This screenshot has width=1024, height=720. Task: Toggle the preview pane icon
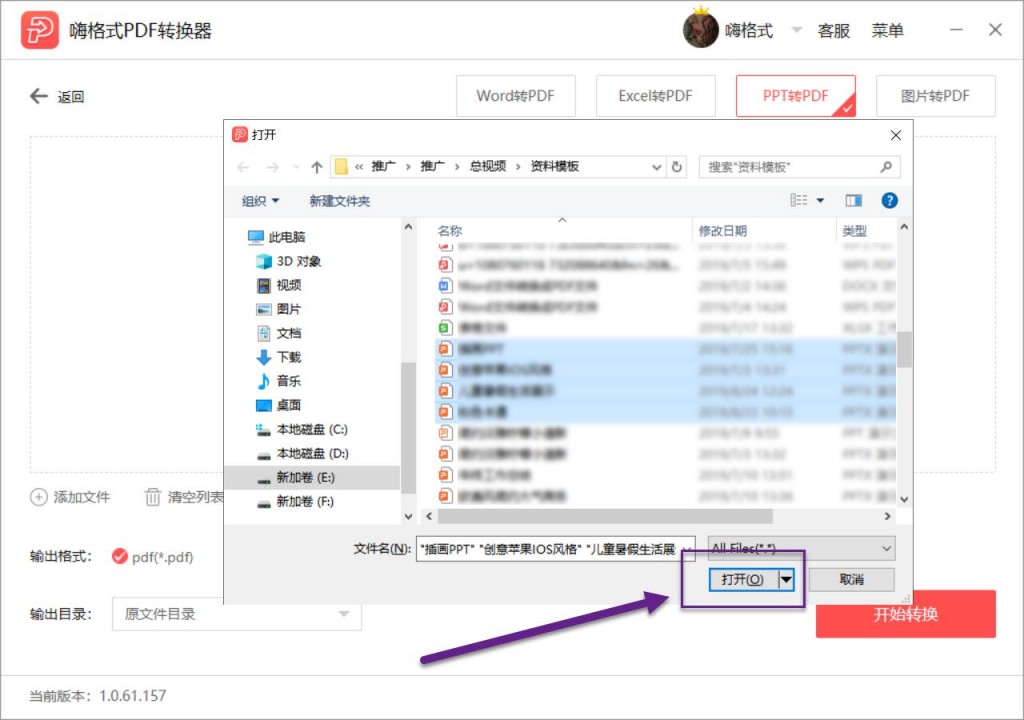coord(854,201)
